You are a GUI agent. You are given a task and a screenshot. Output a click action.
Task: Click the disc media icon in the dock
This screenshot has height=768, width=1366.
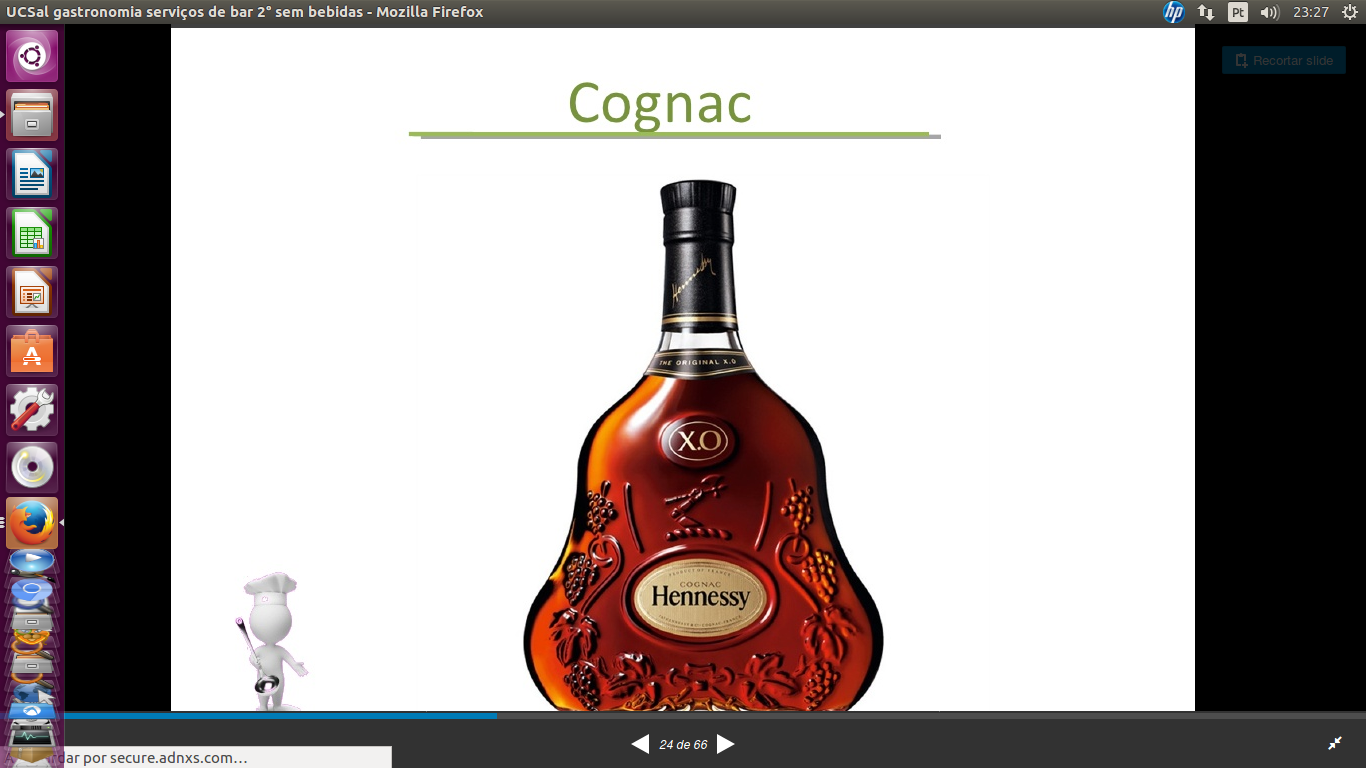coord(32,468)
